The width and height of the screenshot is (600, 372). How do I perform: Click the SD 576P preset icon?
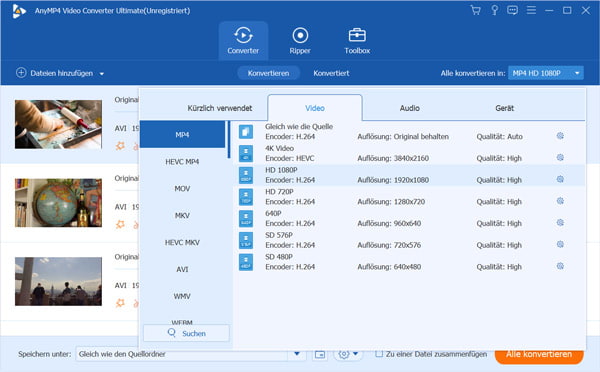(246, 240)
